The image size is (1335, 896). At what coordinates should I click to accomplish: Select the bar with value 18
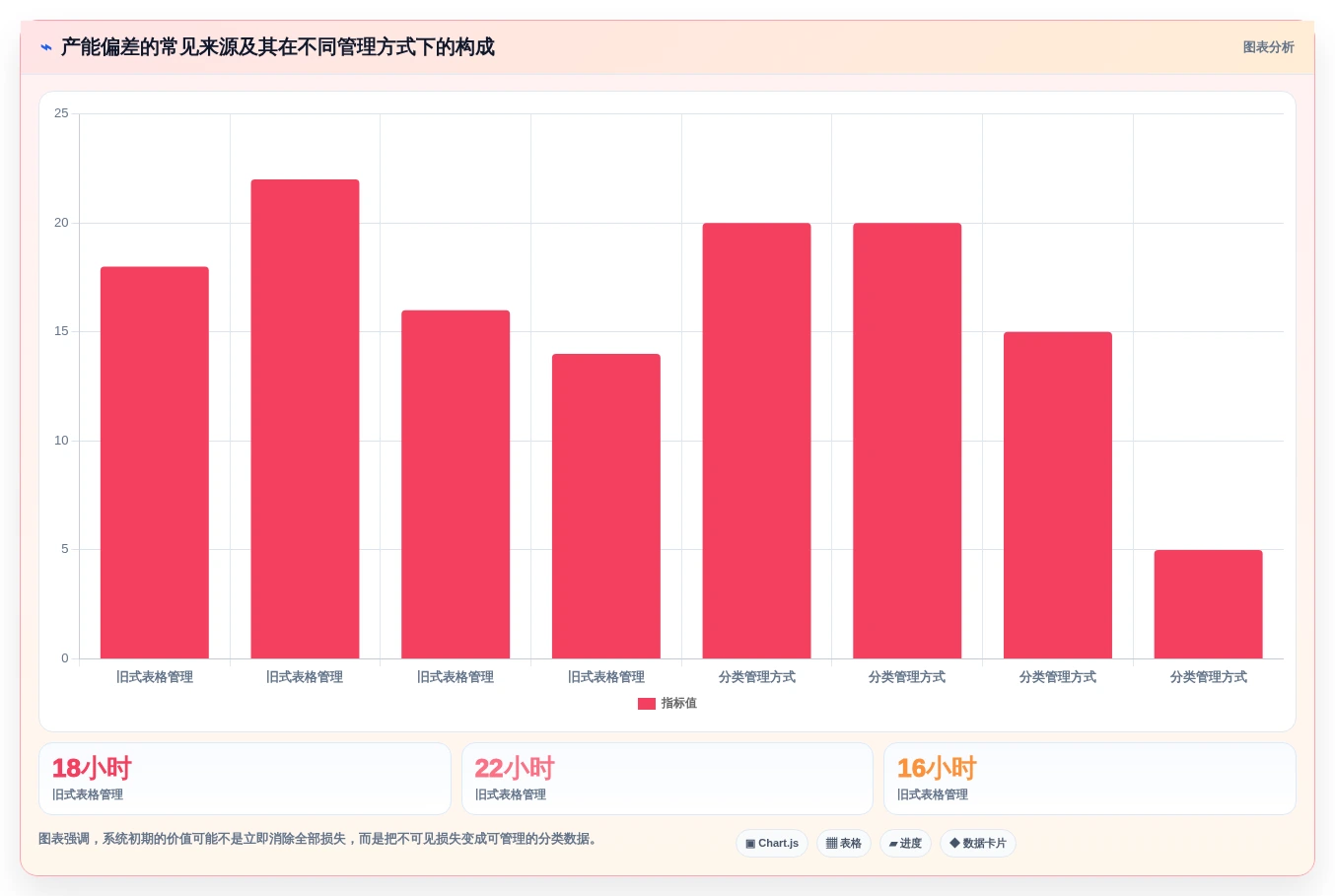coord(155,462)
